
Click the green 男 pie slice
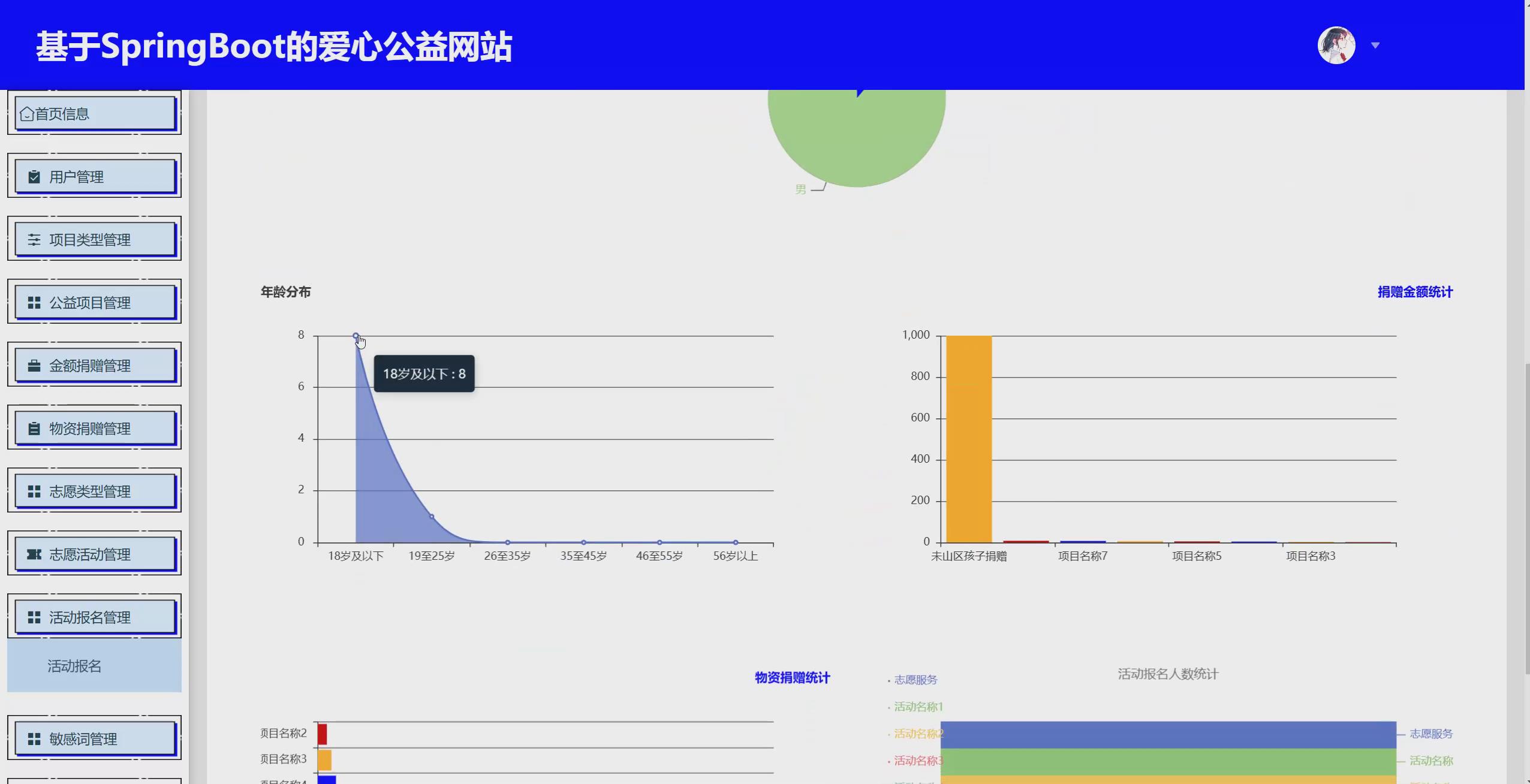tap(856, 138)
